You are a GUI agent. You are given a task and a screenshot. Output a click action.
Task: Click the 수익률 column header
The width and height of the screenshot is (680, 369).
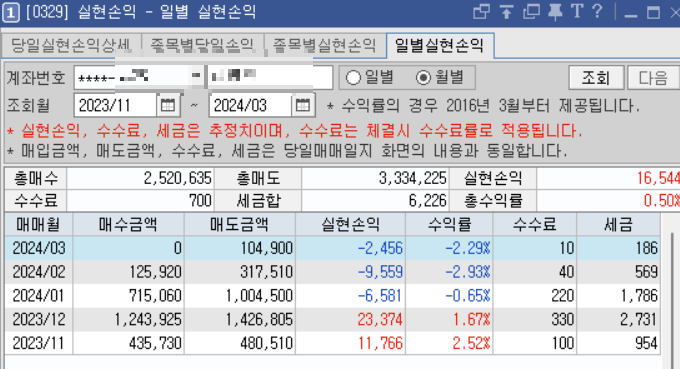[449, 225]
